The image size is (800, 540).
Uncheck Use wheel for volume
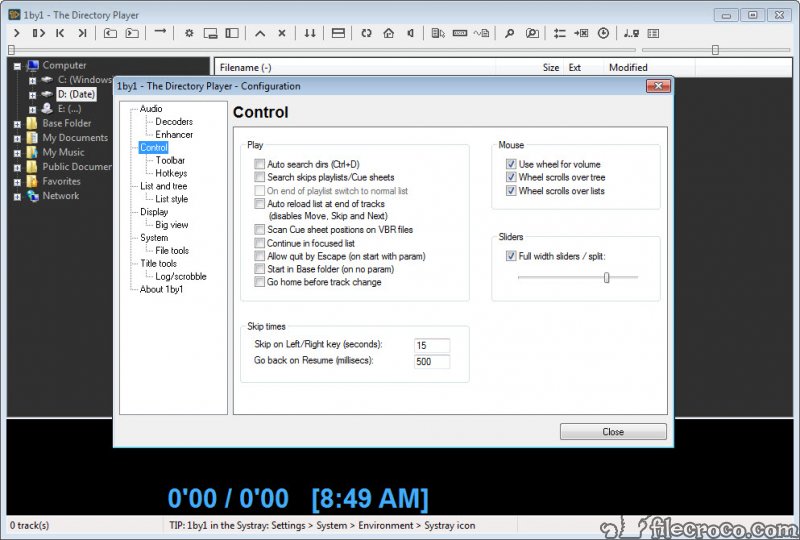[x=511, y=164]
